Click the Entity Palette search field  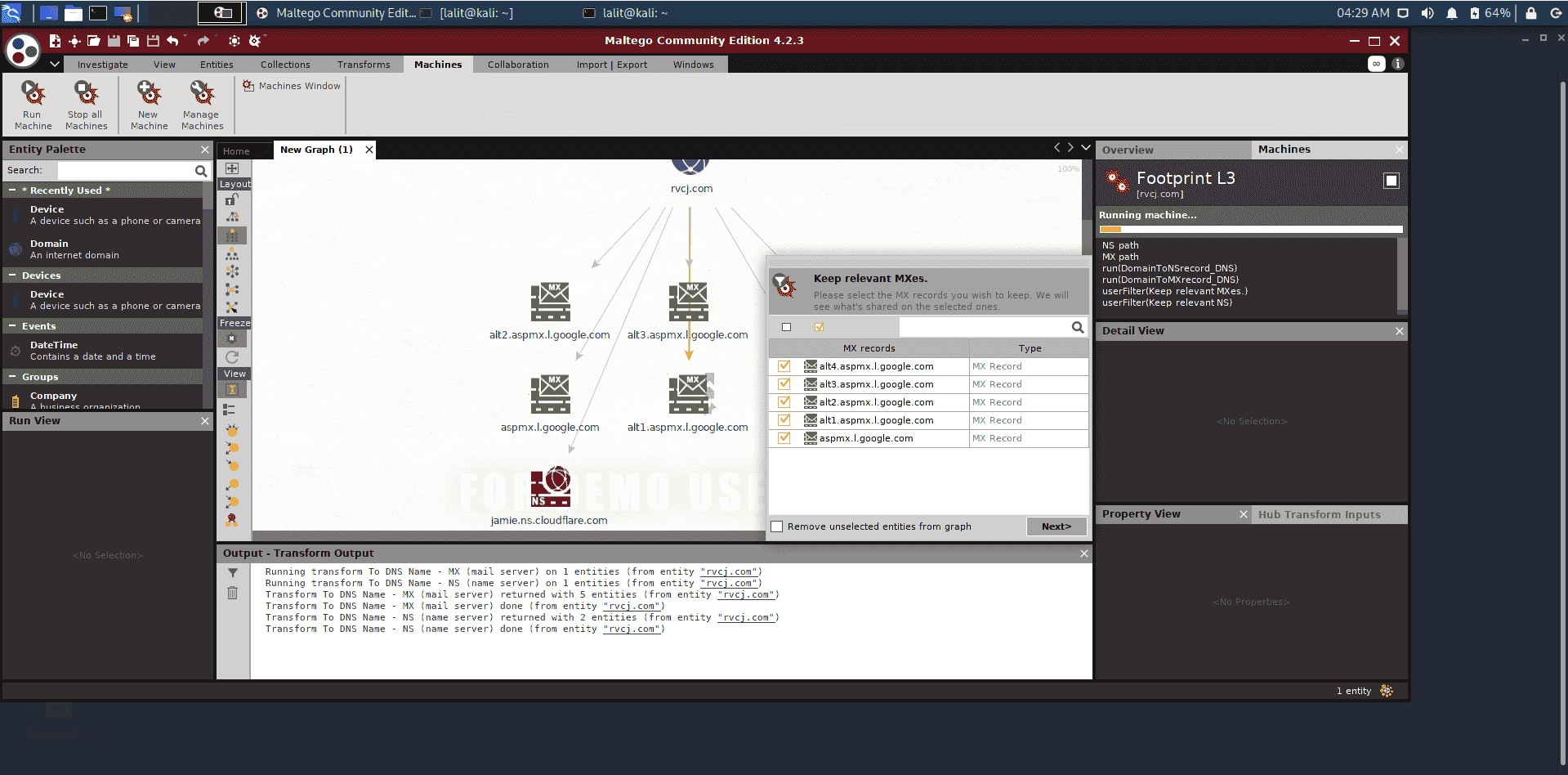[x=125, y=170]
